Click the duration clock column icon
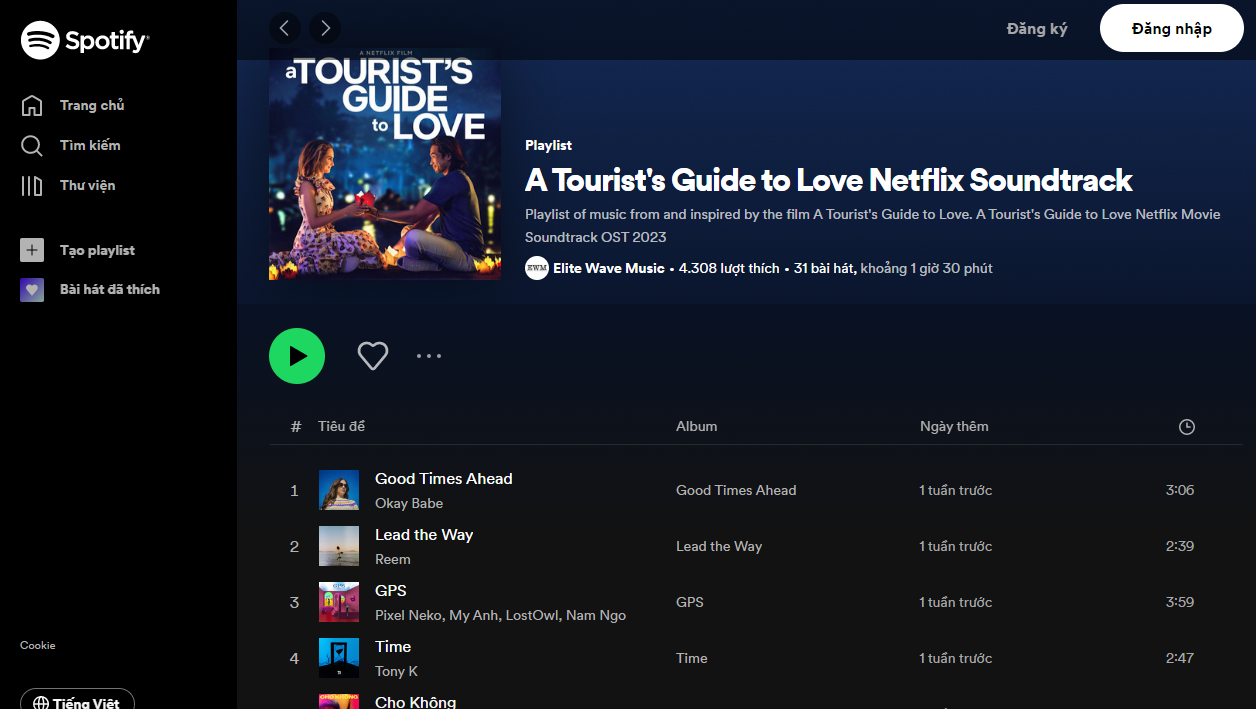Image resolution: width=1256 pixels, height=709 pixels. [x=1187, y=427]
